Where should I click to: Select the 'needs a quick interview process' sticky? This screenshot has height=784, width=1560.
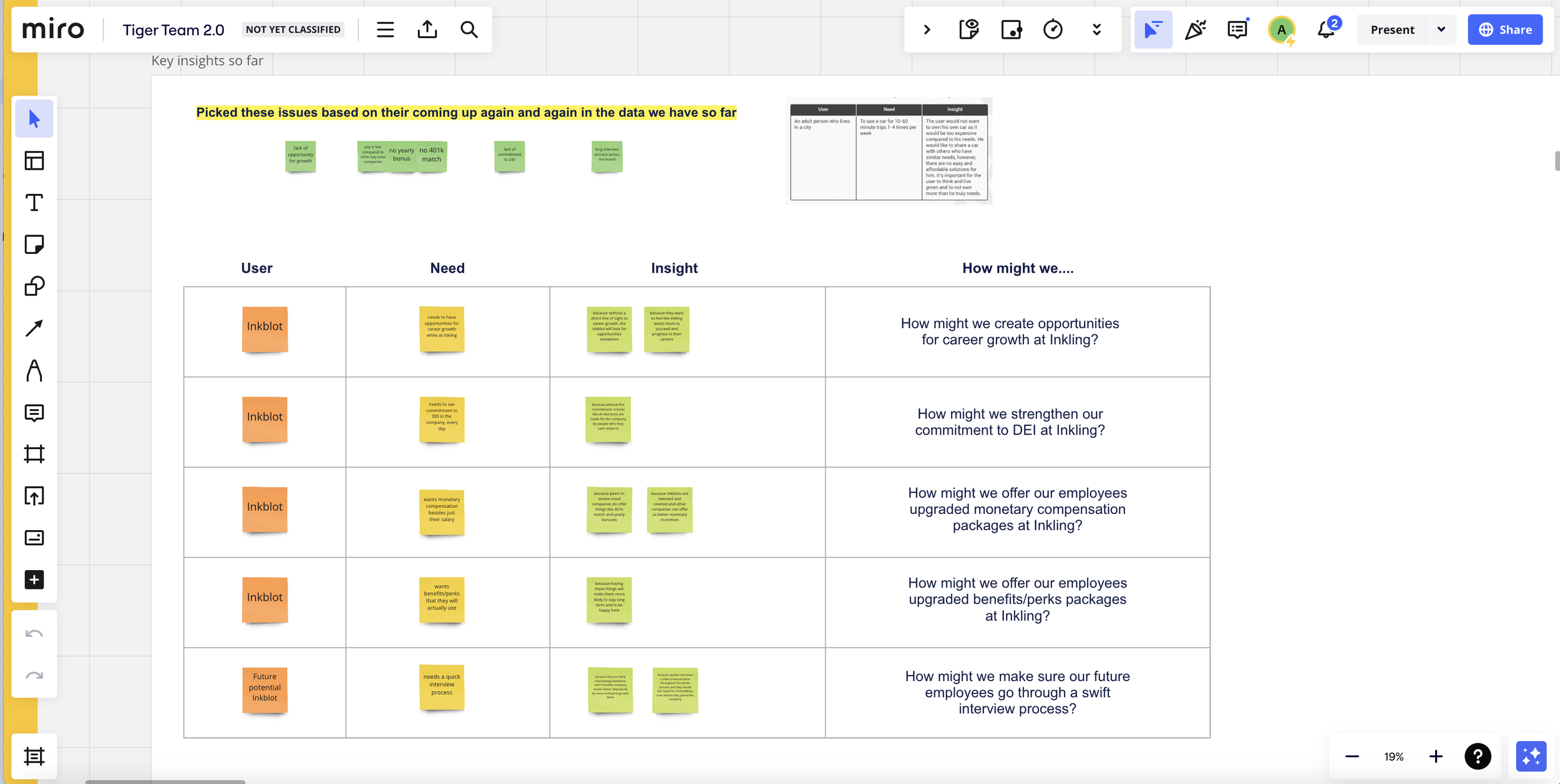coord(442,687)
